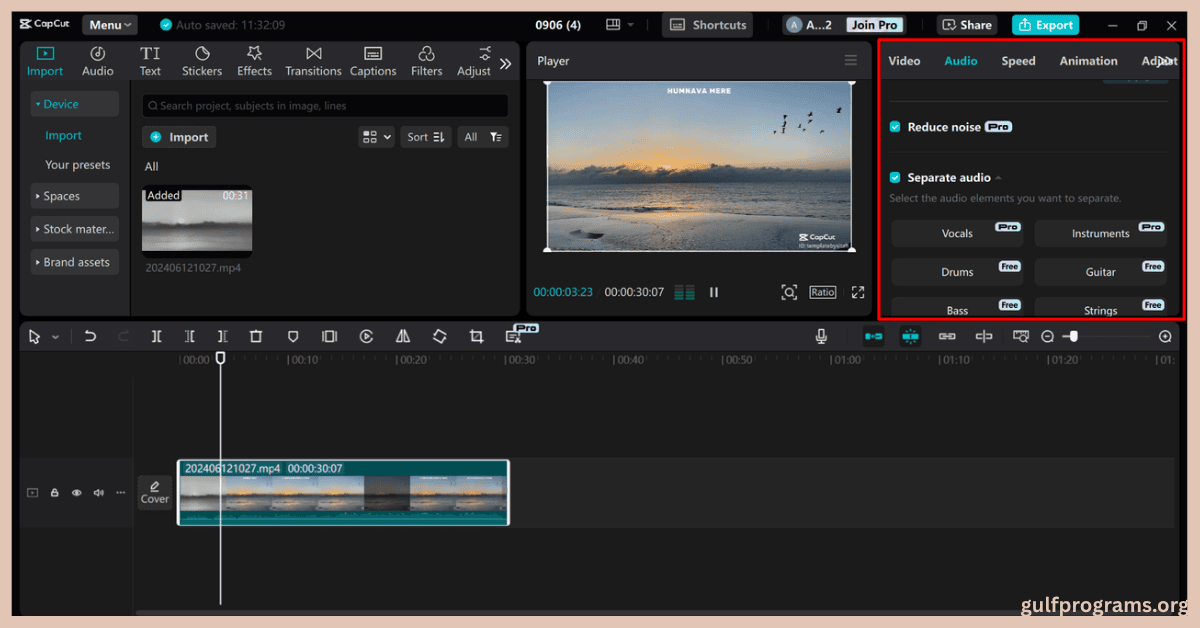Uncheck the Separate audio checkbox

tap(895, 178)
